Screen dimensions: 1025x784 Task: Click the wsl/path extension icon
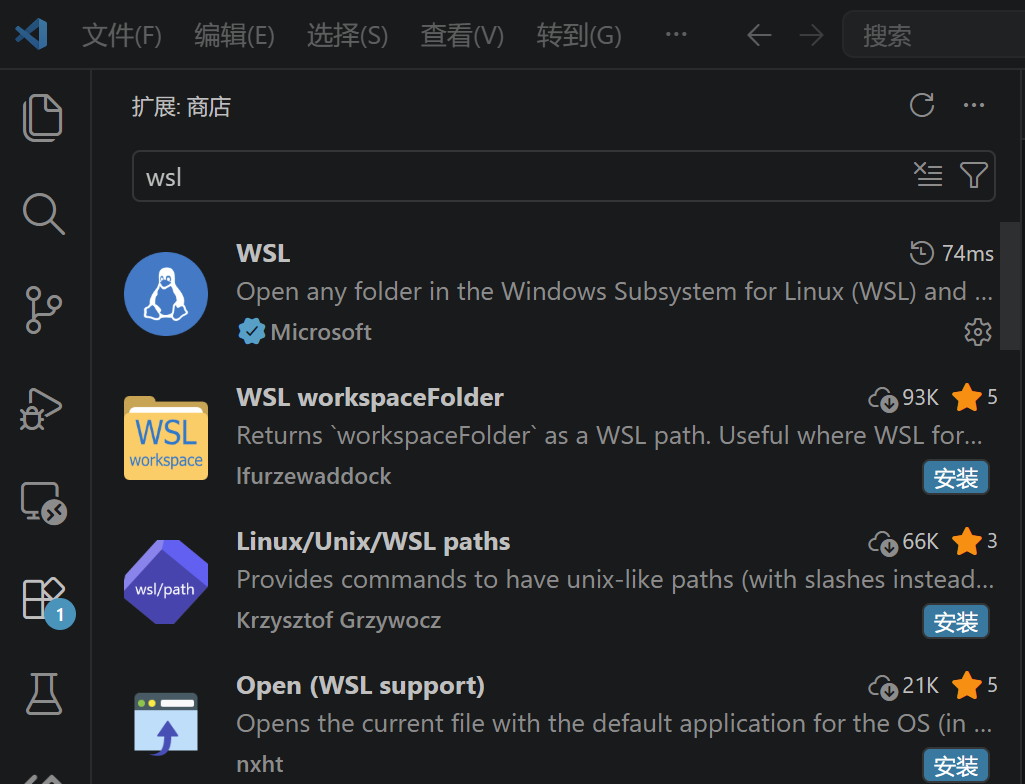(x=166, y=582)
